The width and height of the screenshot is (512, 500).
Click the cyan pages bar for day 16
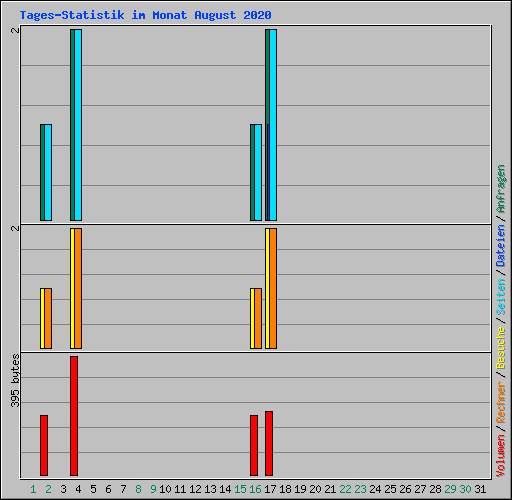point(258,173)
